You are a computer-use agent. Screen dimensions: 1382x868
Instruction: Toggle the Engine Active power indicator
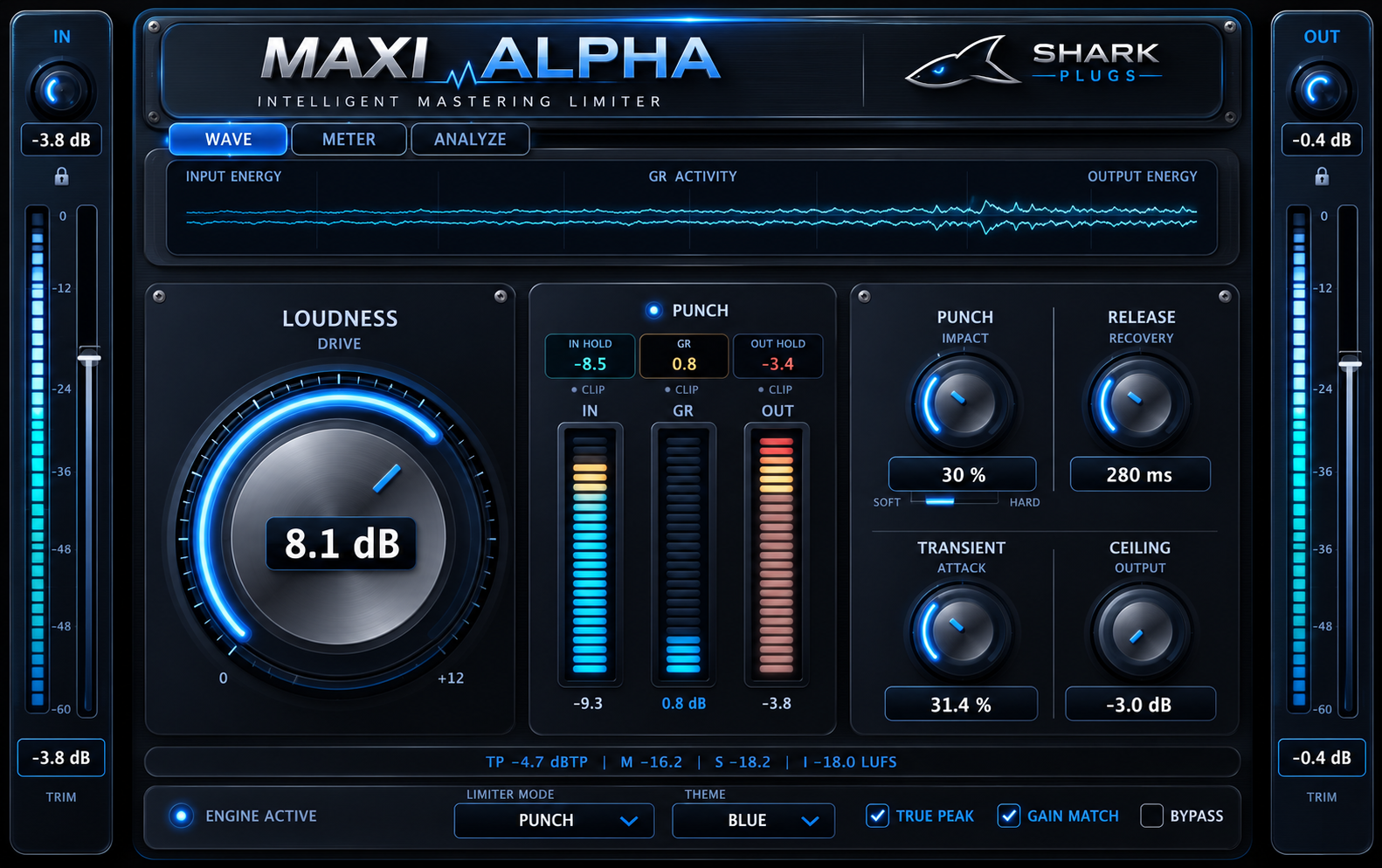coord(181,816)
